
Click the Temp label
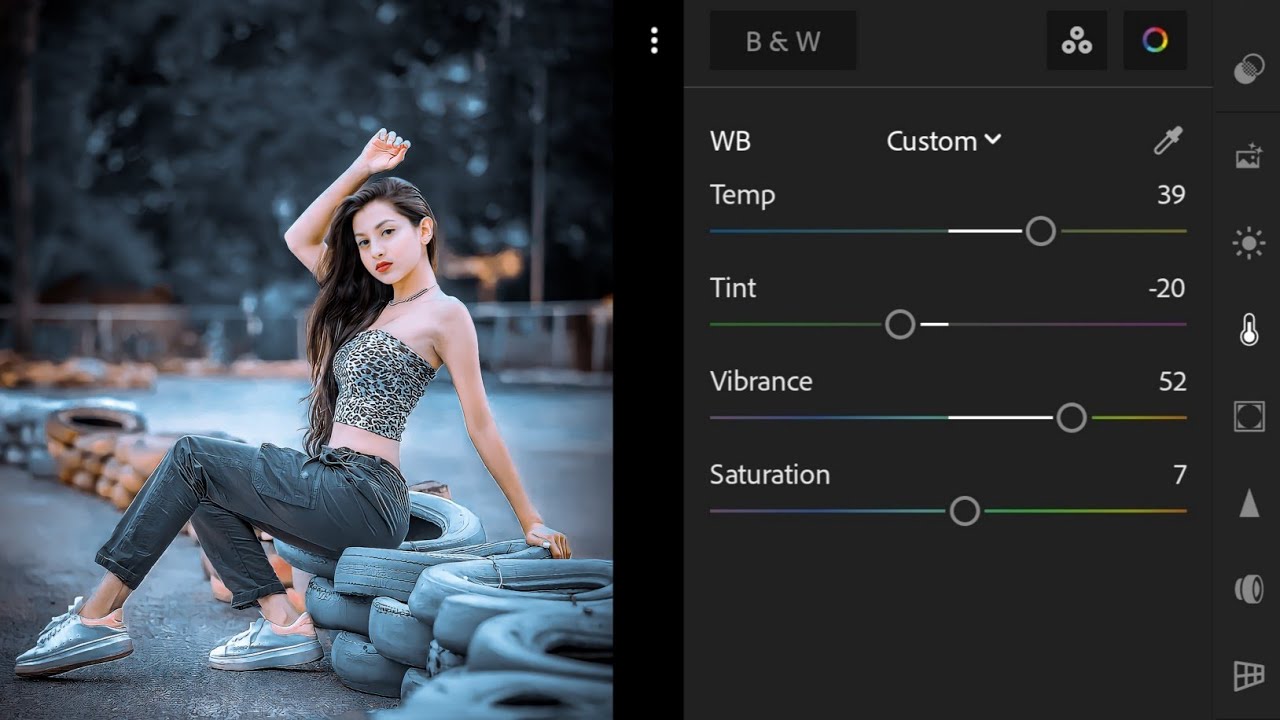coord(742,195)
